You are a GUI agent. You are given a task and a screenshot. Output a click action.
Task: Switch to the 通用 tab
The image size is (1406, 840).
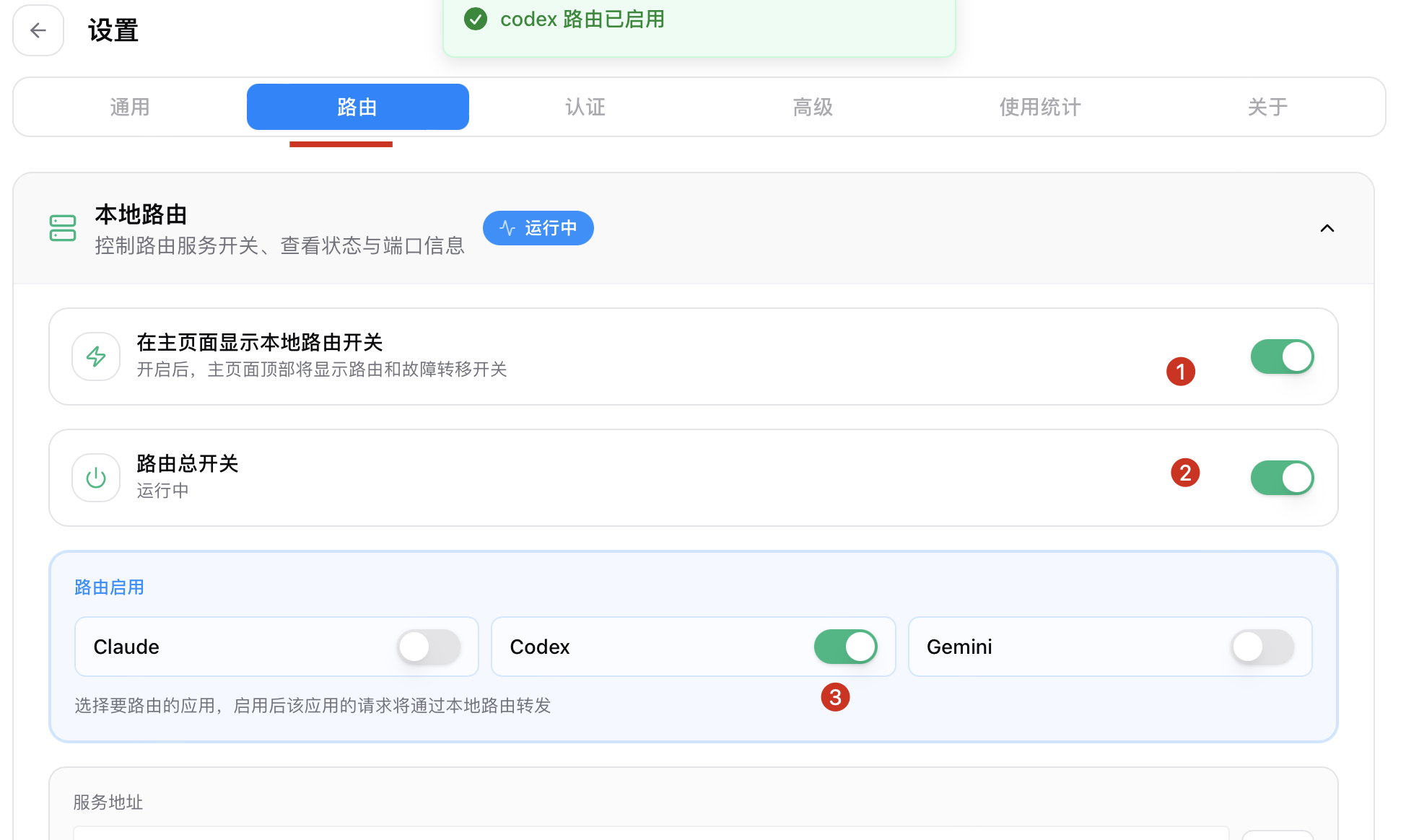click(130, 107)
